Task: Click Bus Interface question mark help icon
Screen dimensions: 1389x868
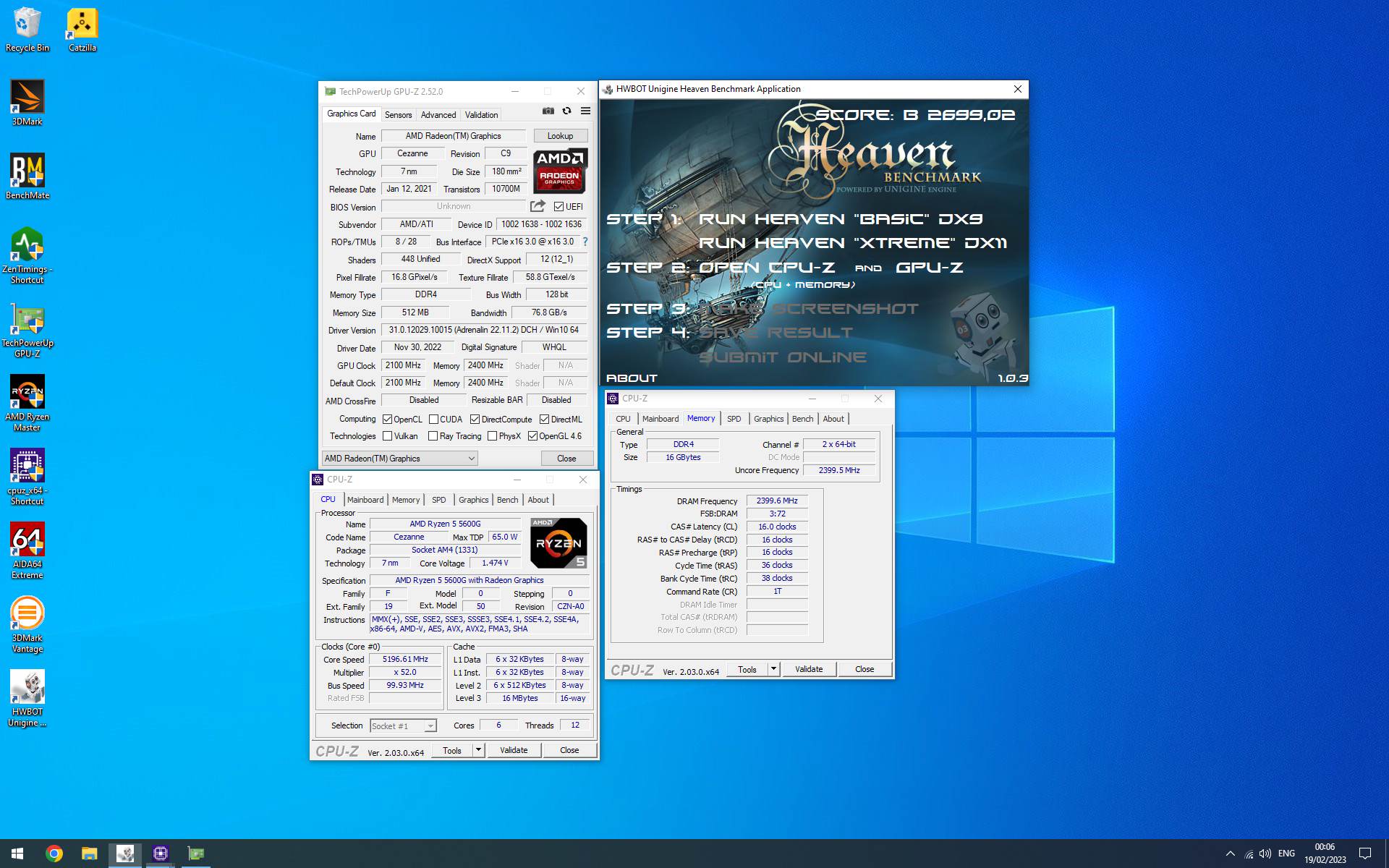Action: 585,242
